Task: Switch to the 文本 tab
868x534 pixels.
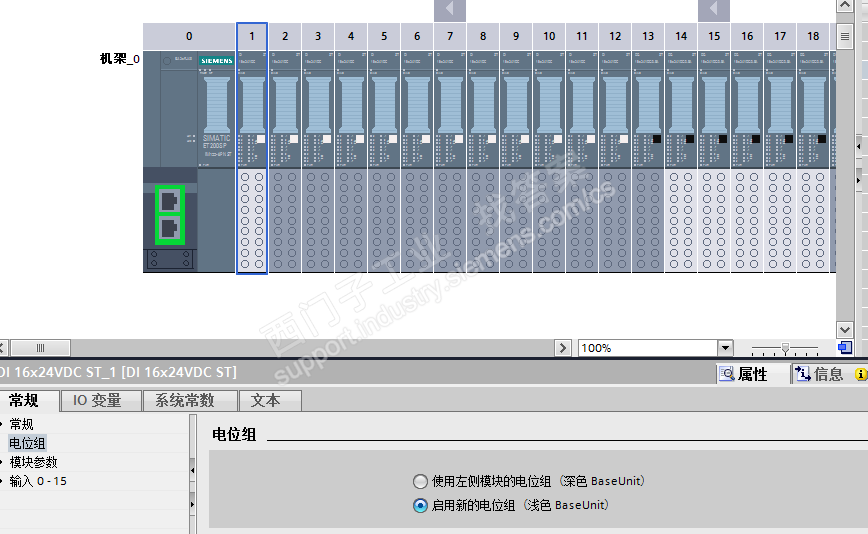Action: pos(271,401)
